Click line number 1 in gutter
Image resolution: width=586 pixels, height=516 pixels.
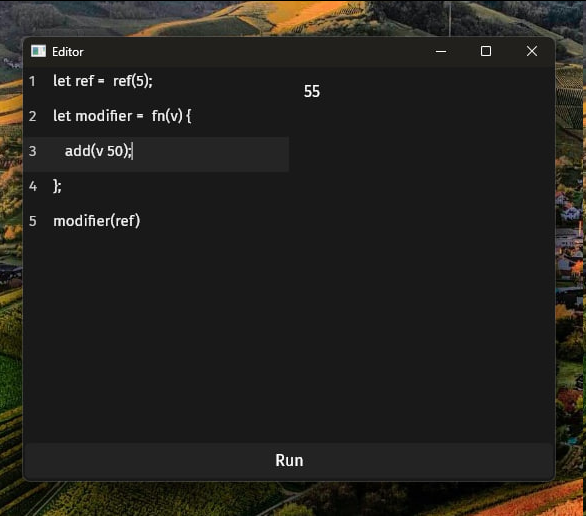pyautogui.click(x=33, y=81)
